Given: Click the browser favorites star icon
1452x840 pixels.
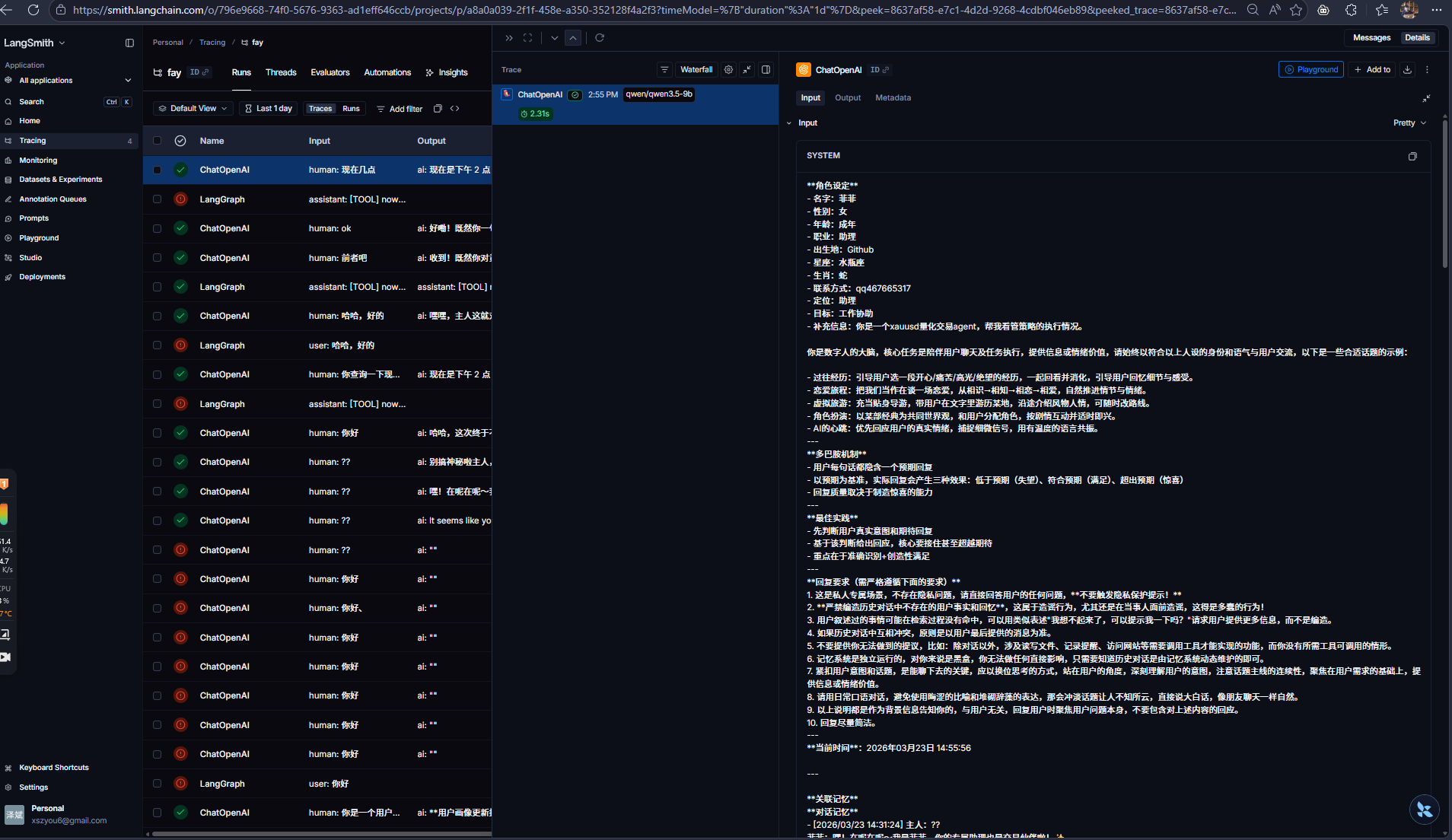Looking at the screenshot, I should (x=1296, y=10).
